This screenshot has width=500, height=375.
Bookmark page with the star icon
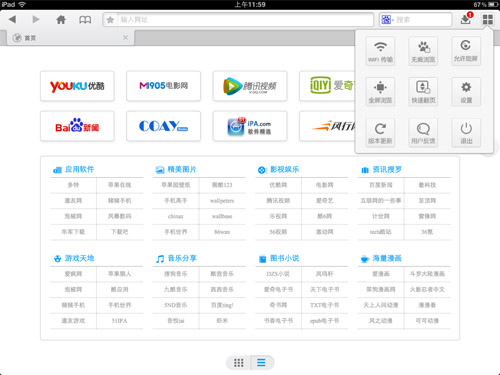tap(110, 20)
